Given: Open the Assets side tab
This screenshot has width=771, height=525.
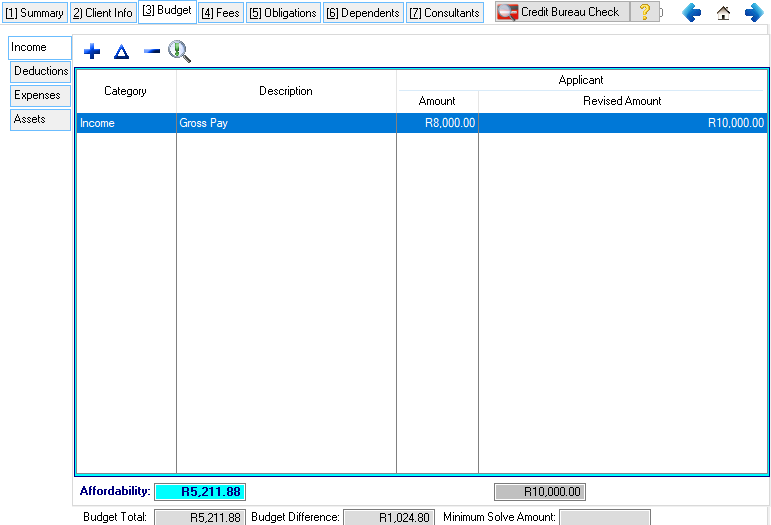Looking at the screenshot, I should coord(30,119).
